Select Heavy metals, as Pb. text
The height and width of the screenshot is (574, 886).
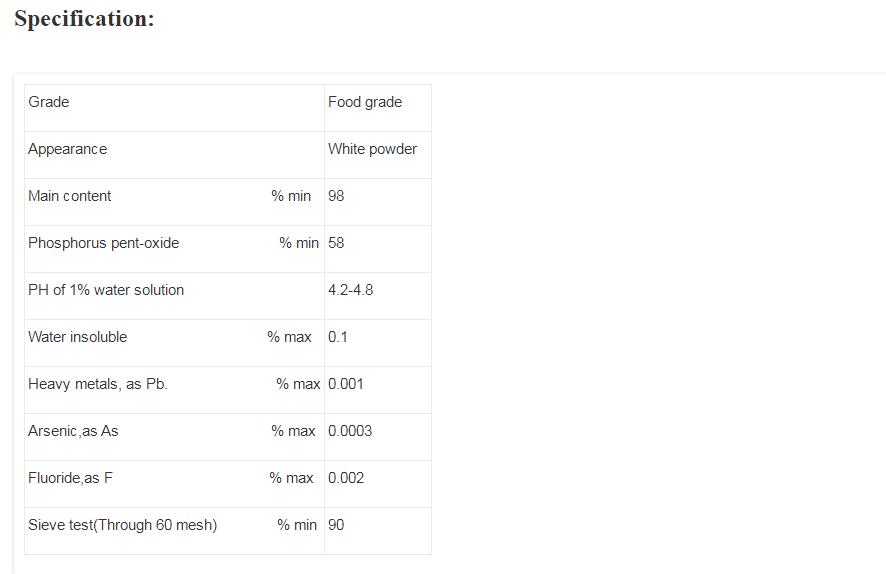(98, 384)
